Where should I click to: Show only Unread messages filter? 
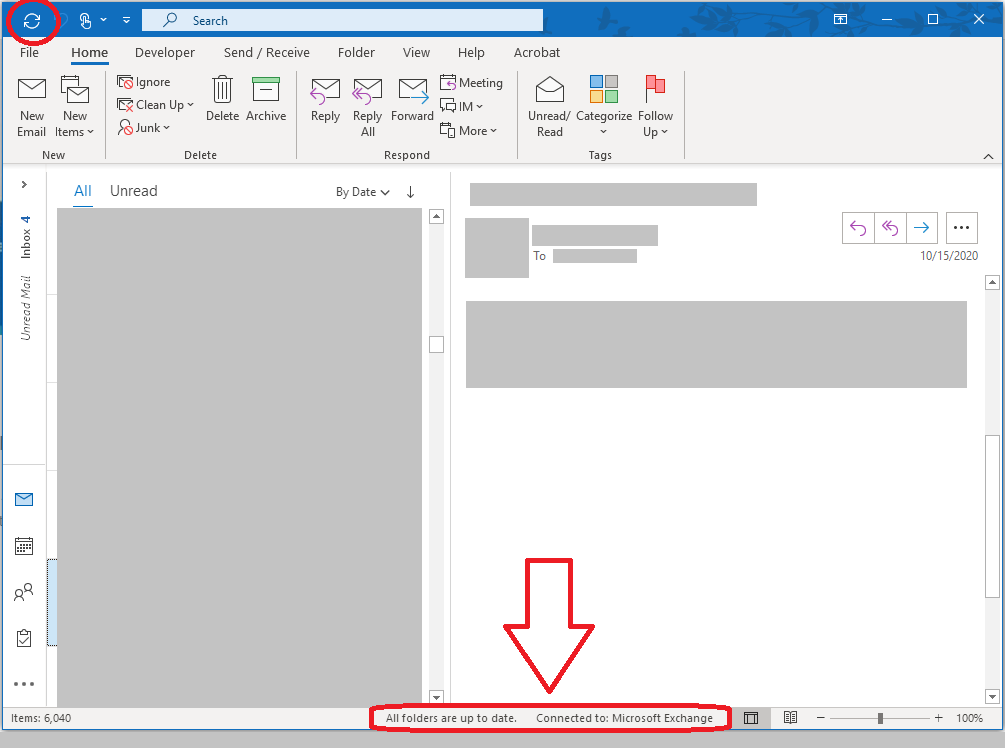click(133, 191)
